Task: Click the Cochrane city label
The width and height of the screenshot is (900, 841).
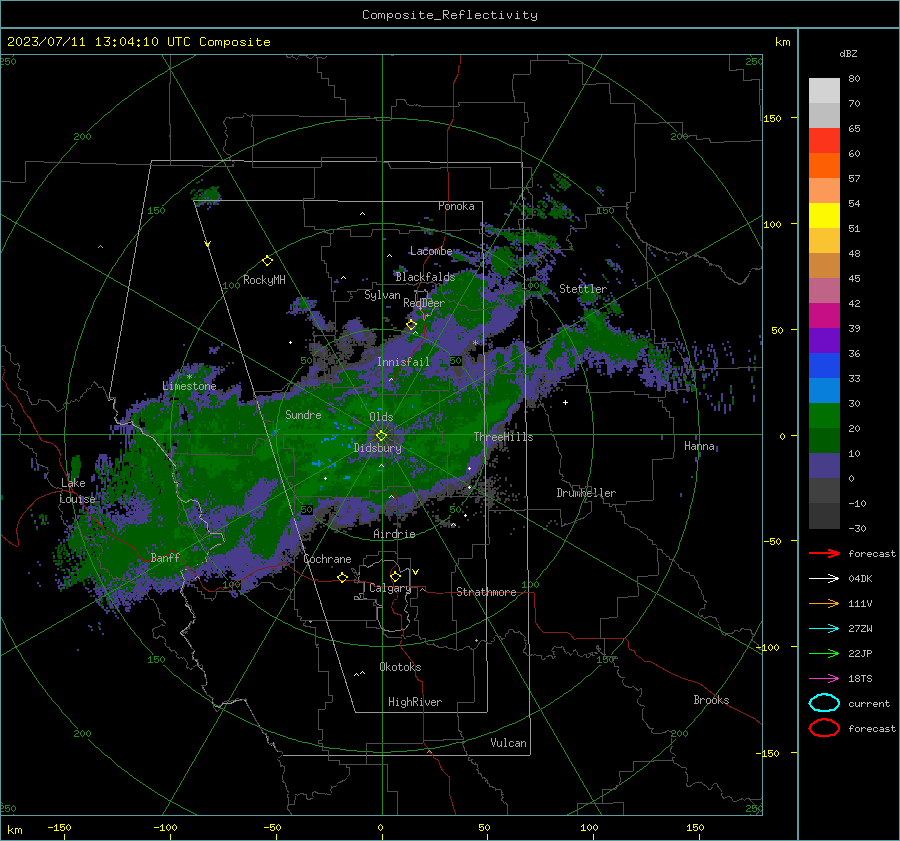Action: [327, 559]
